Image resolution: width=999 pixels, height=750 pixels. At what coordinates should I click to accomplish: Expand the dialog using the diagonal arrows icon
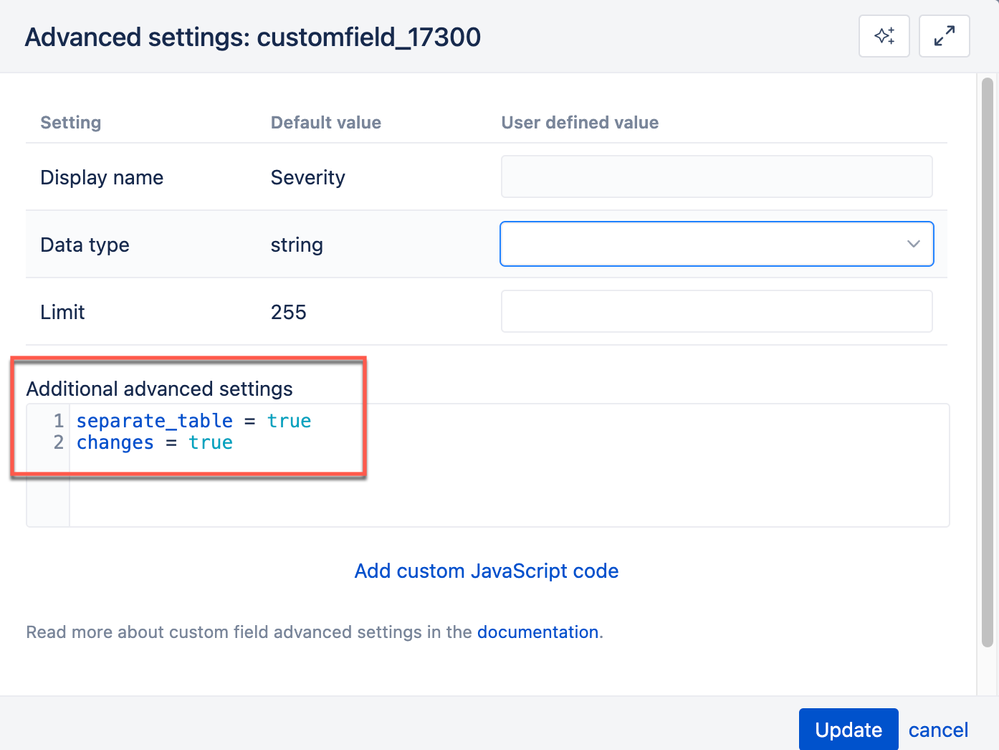944,36
